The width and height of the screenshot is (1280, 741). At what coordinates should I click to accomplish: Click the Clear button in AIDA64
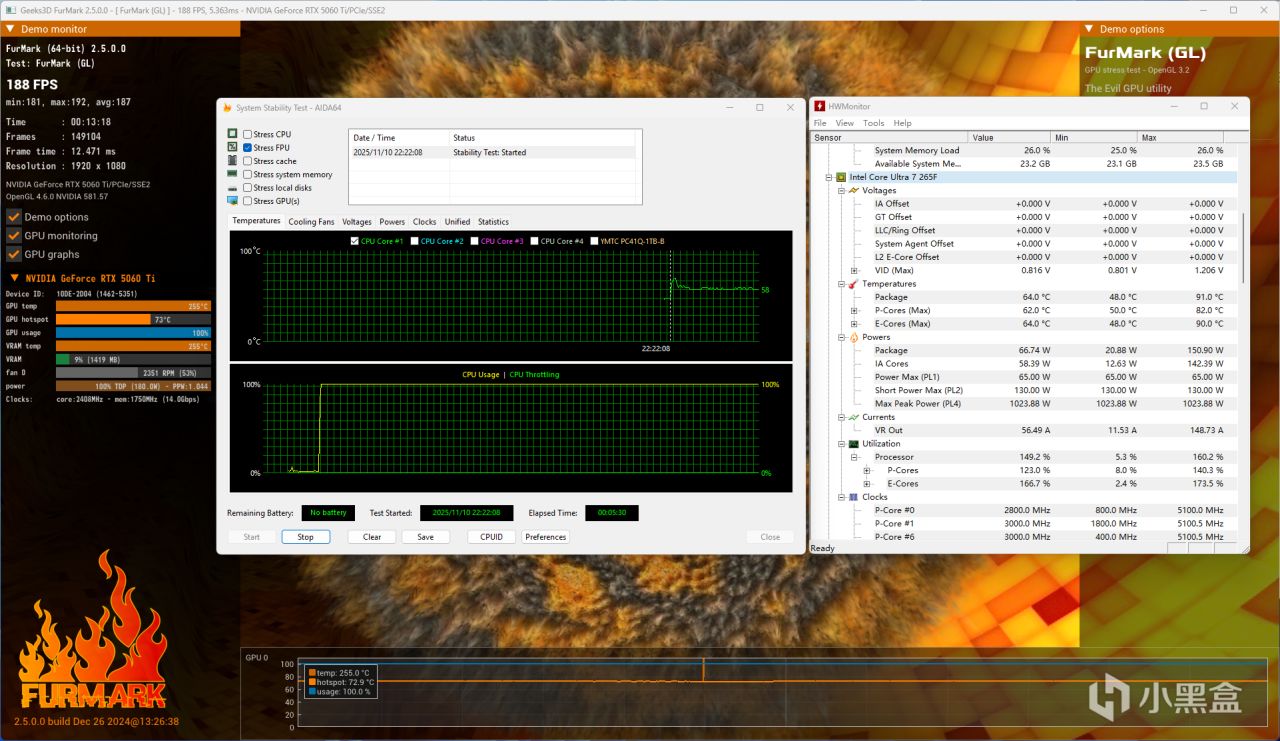(x=372, y=537)
